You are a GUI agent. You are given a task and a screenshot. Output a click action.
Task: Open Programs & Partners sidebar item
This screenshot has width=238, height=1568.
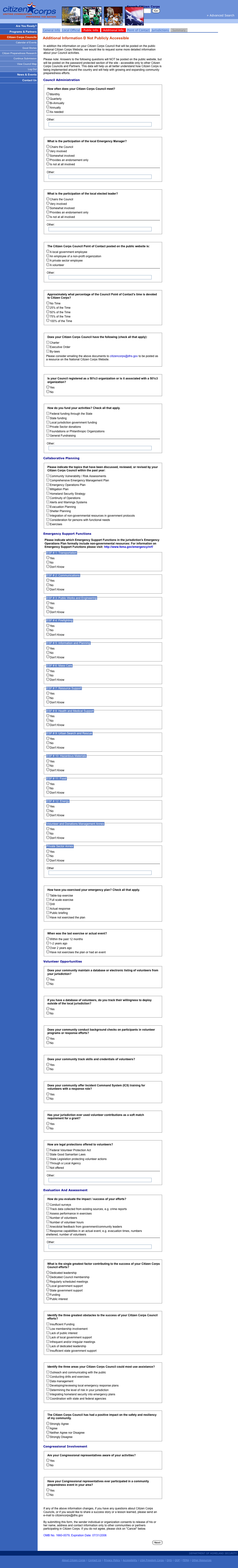[23, 32]
